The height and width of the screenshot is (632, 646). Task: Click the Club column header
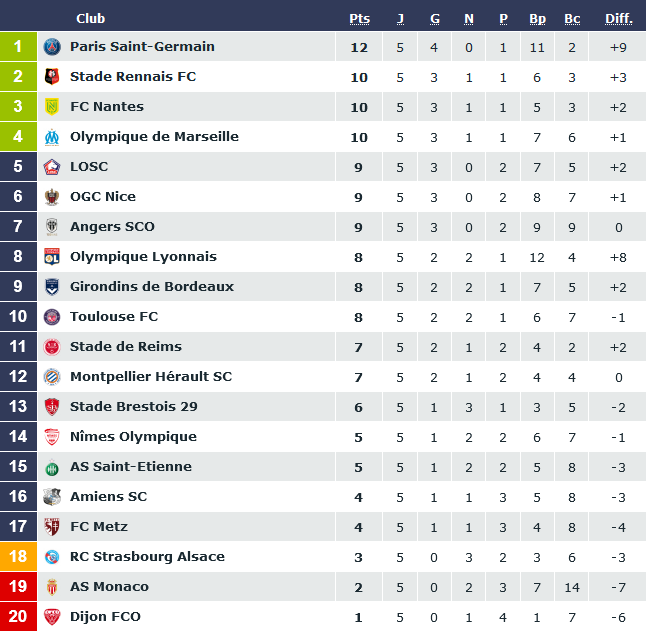(x=90, y=19)
